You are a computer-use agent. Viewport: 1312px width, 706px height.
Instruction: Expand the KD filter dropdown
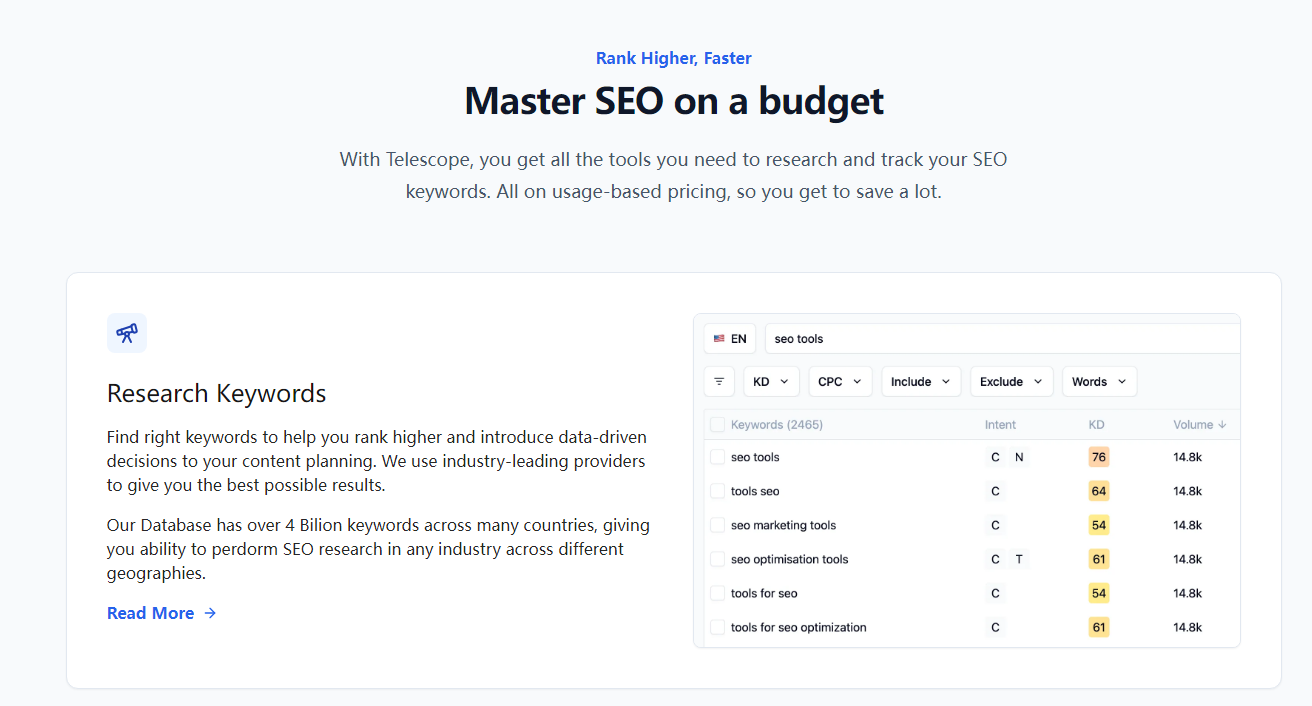[x=771, y=382]
